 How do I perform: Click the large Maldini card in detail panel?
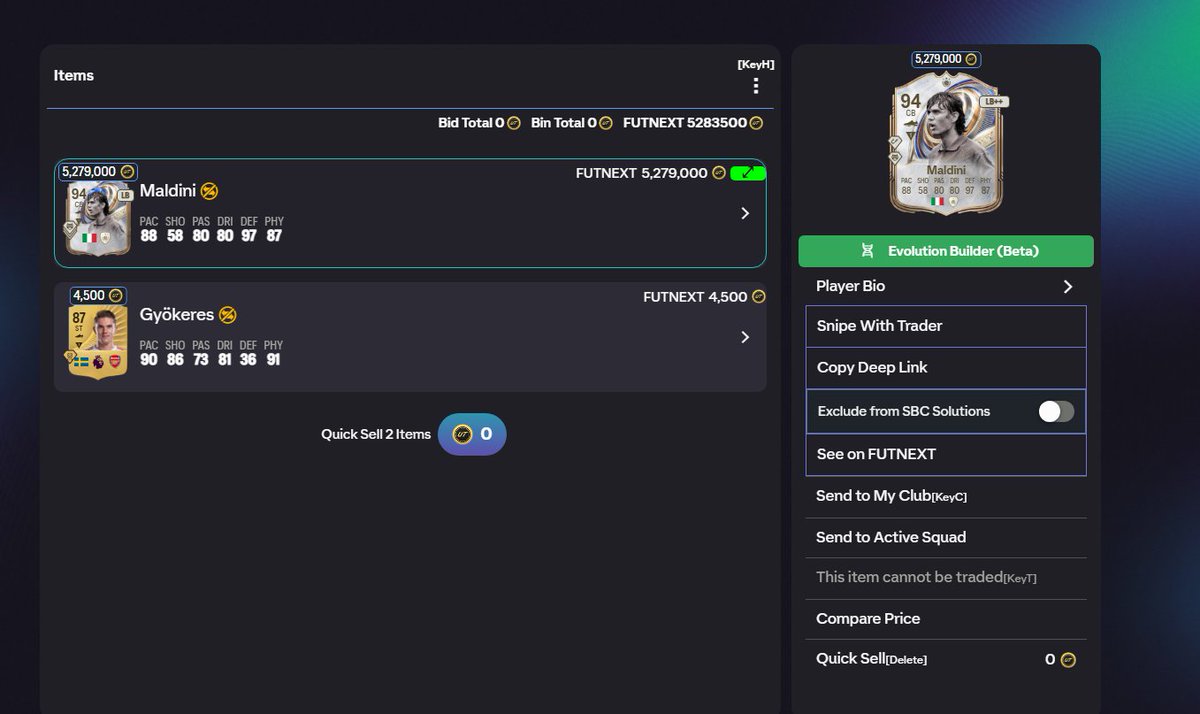(x=946, y=142)
